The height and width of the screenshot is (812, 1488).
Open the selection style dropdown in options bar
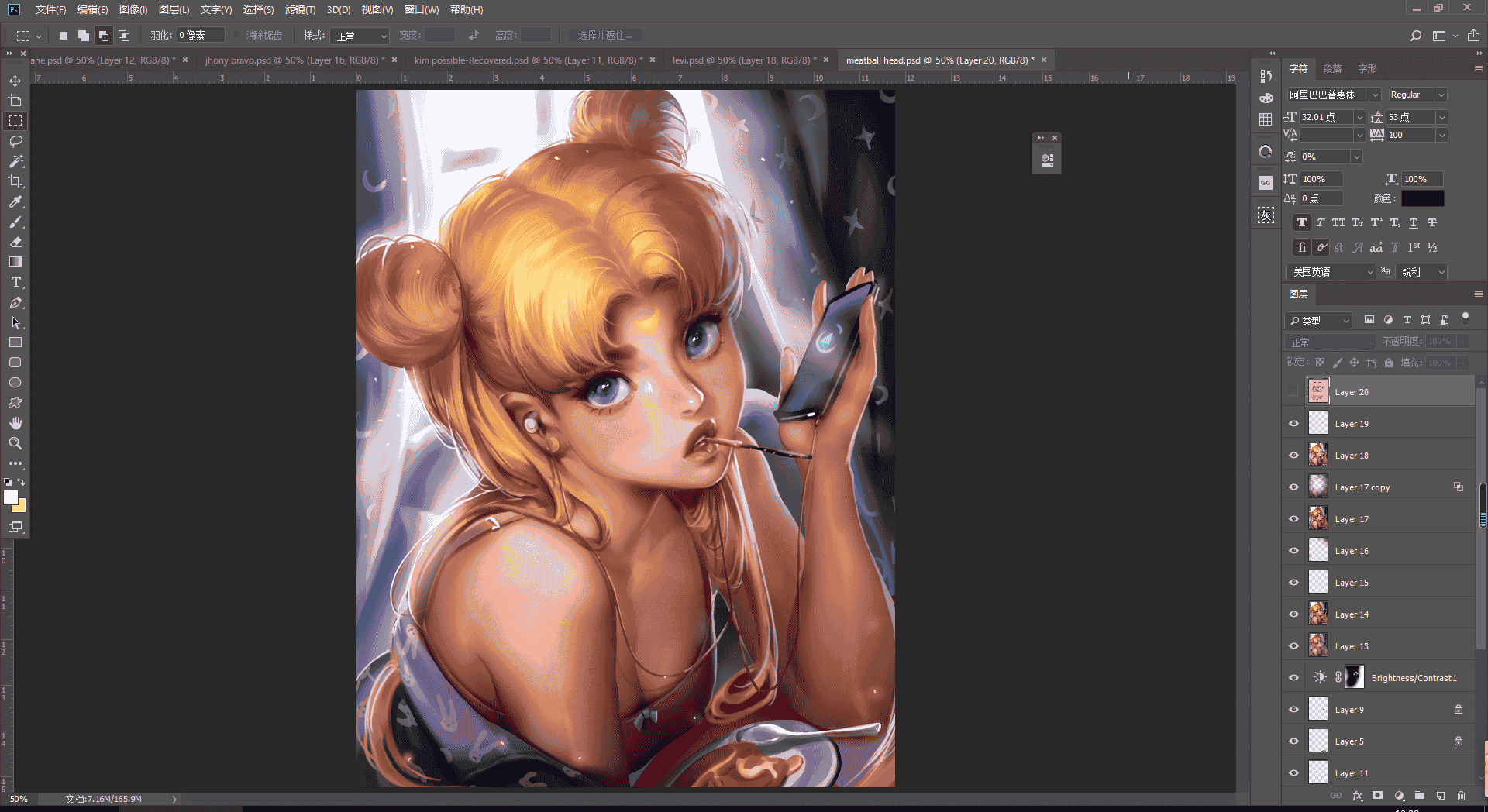[360, 36]
